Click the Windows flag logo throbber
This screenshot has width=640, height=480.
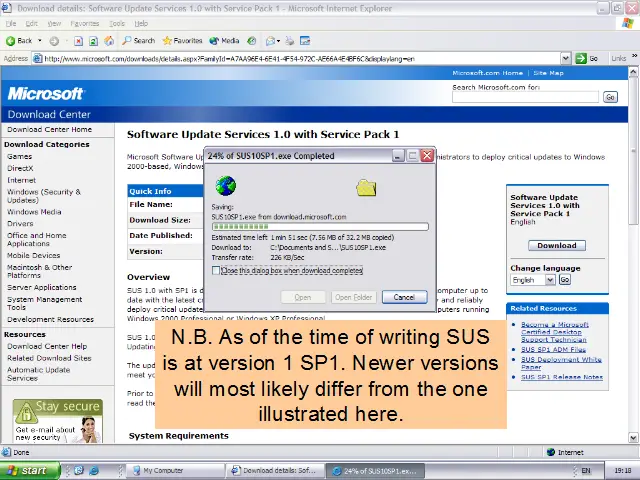point(627,23)
